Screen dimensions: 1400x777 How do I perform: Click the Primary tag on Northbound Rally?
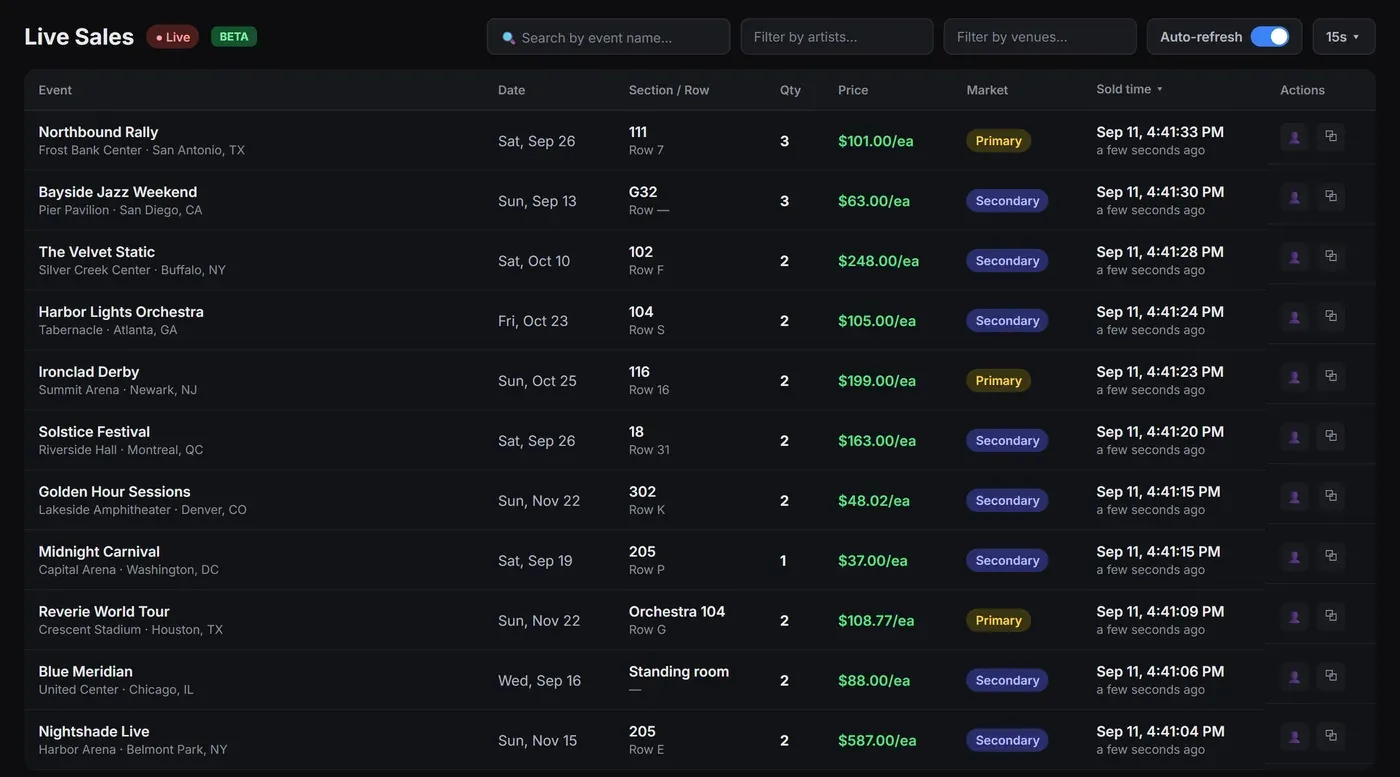[998, 141]
